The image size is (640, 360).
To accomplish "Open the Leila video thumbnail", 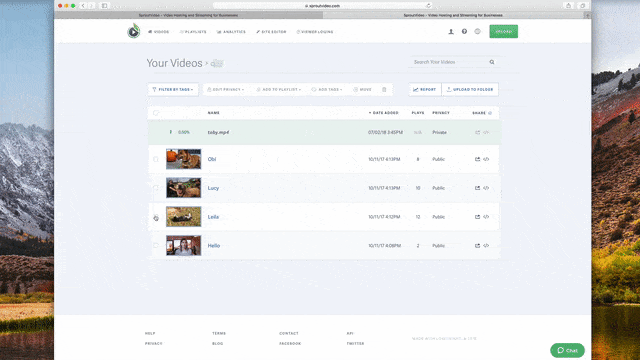I will click(184, 216).
